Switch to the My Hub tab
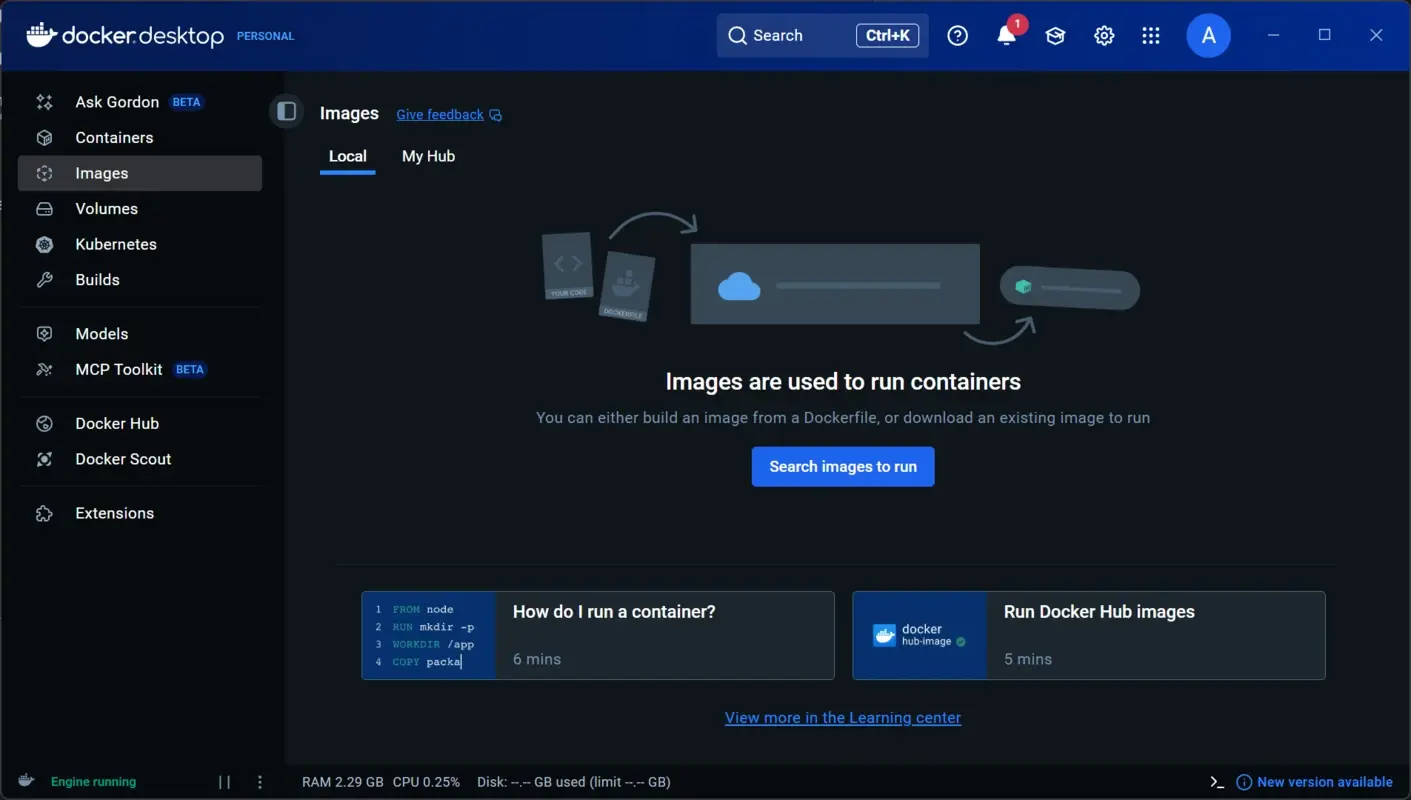 coord(428,156)
